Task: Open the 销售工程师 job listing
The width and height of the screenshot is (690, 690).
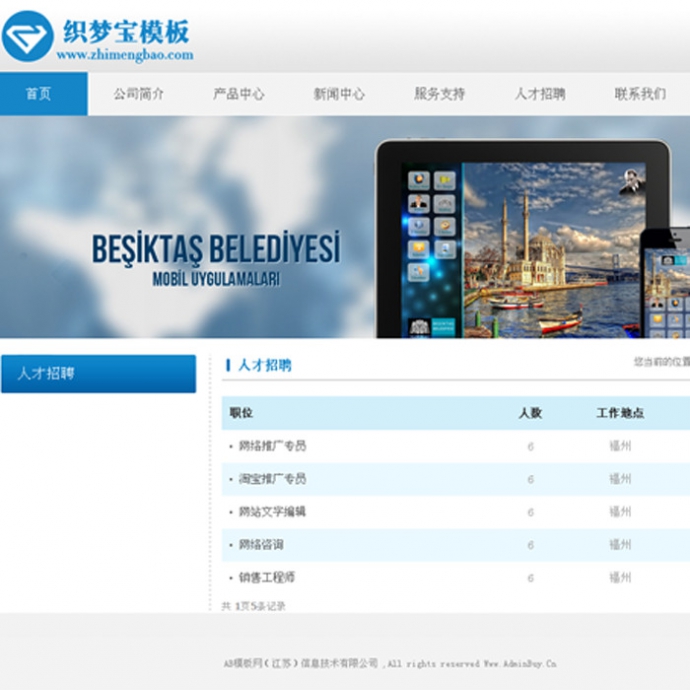Action: [x=267, y=577]
